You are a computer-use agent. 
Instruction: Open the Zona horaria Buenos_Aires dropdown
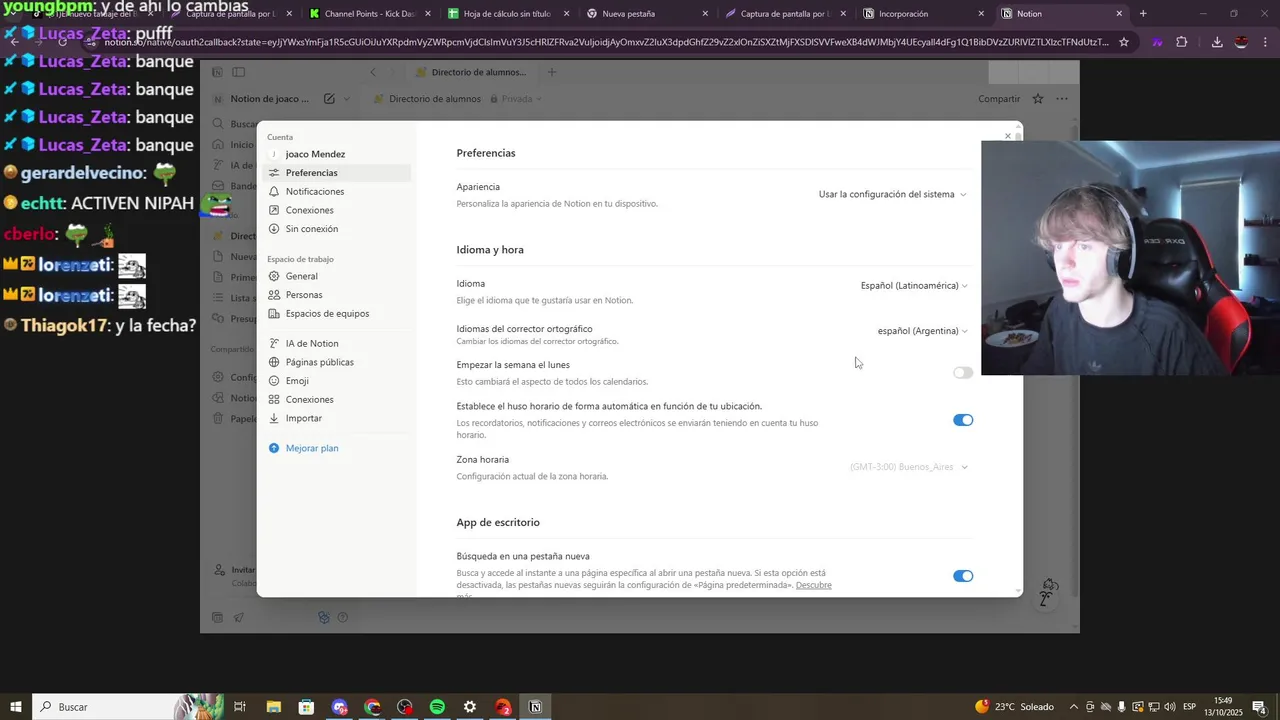(x=908, y=467)
